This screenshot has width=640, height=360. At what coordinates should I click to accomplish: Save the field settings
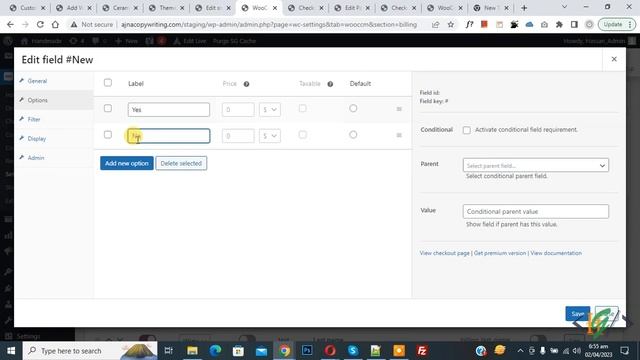(x=578, y=313)
